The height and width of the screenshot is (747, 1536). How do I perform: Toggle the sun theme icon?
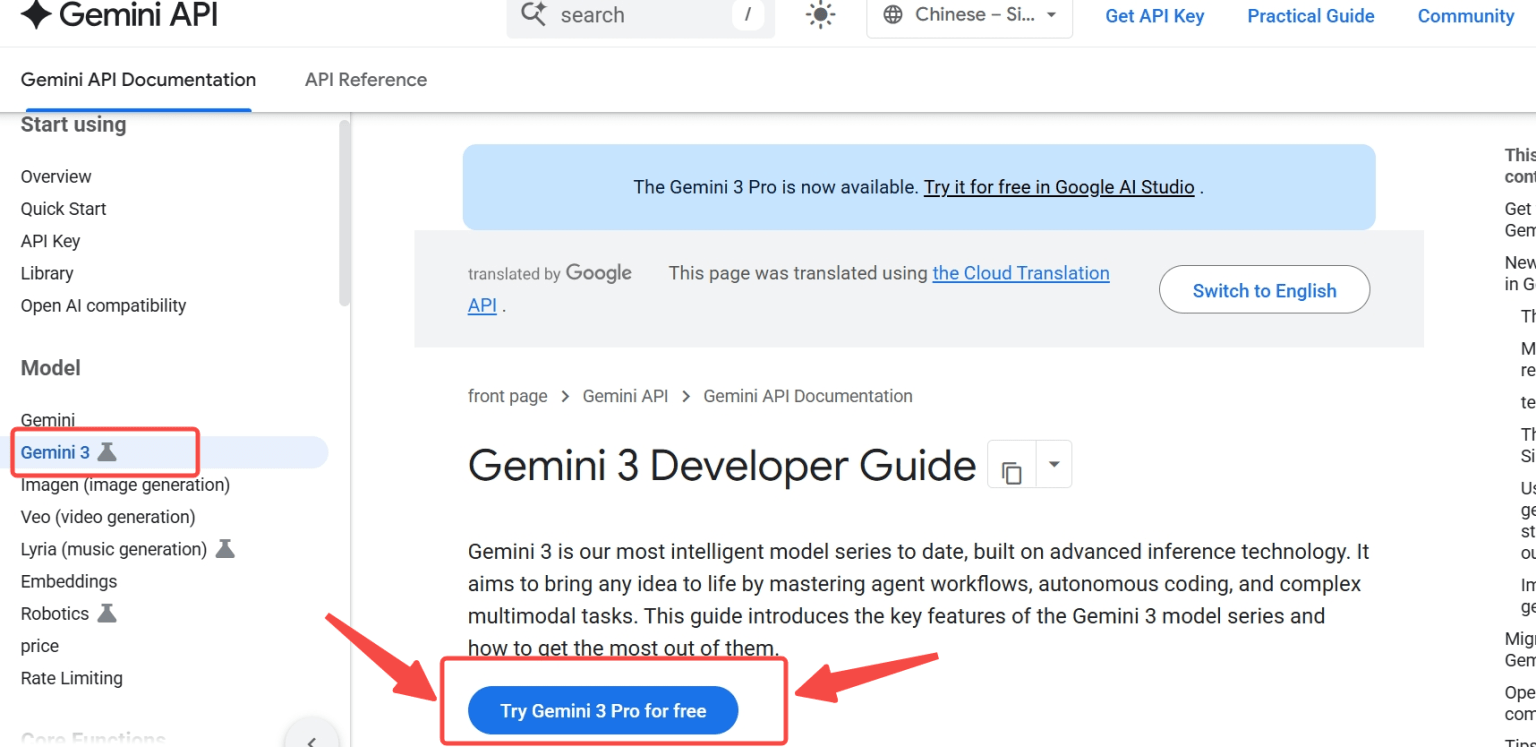click(x=820, y=14)
